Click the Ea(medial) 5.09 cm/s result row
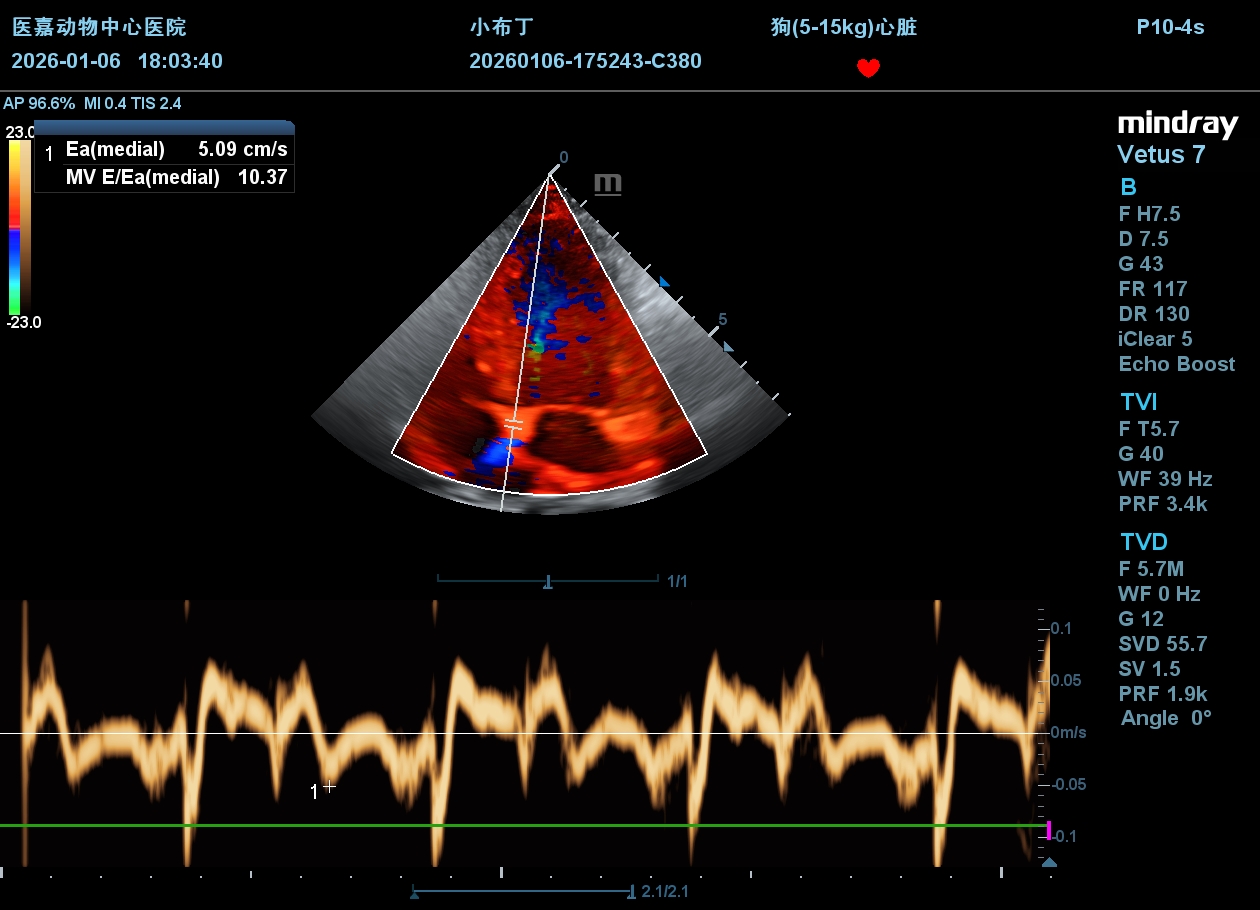 click(165, 150)
